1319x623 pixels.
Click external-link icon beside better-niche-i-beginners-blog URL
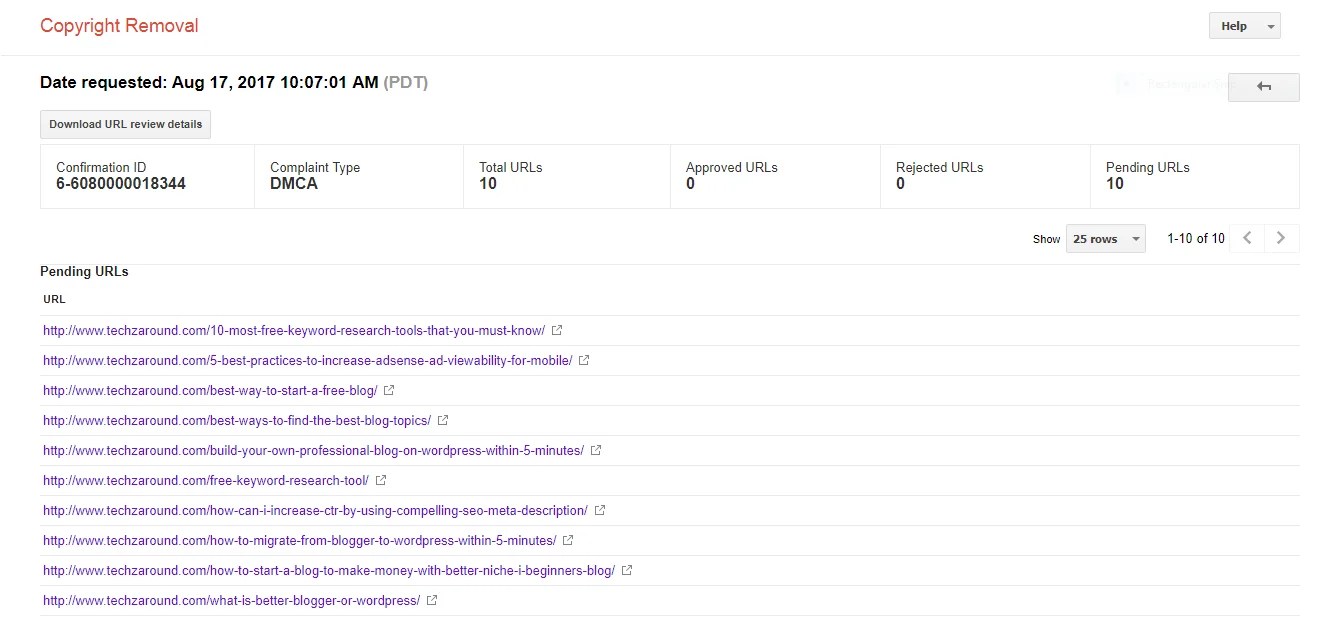tap(627, 570)
